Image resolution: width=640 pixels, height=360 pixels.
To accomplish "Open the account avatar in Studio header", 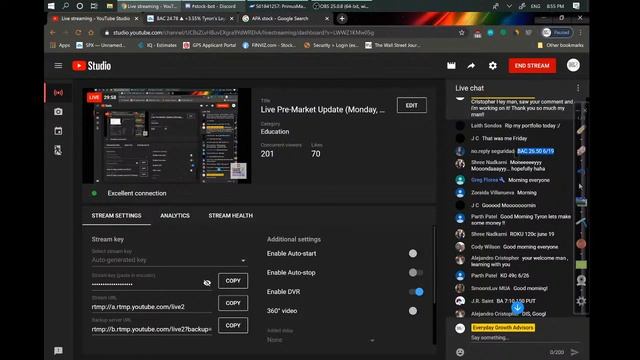I will pos(573,65).
